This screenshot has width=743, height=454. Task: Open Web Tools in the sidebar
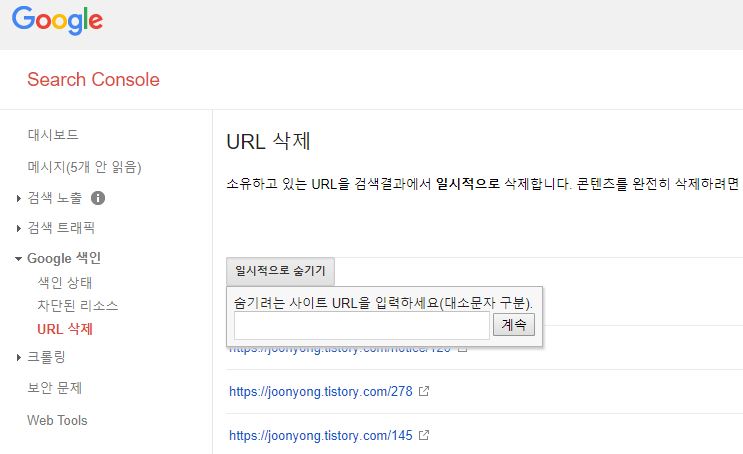click(57, 420)
